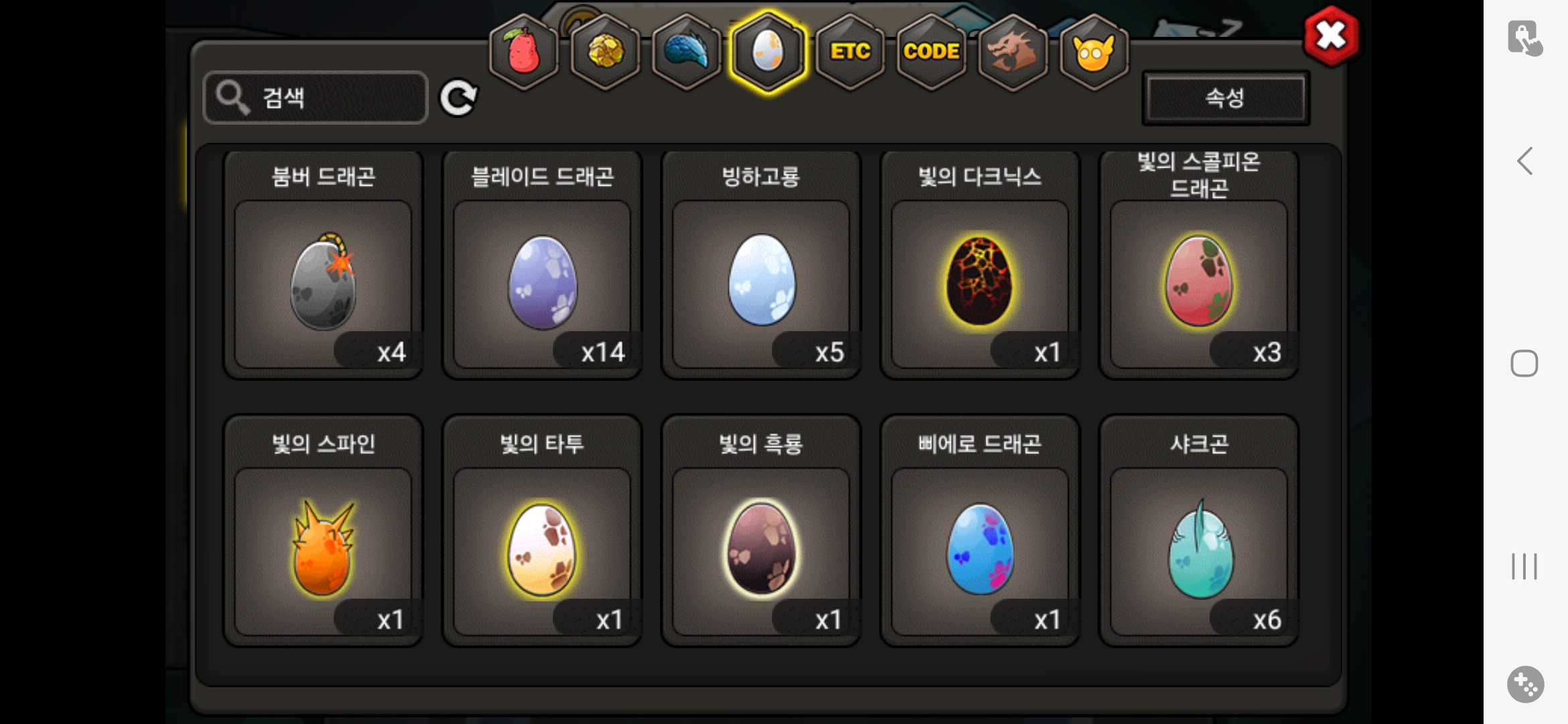Open the brown dragon head tab
The height and width of the screenshot is (724, 1568).
click(1012, 52)
